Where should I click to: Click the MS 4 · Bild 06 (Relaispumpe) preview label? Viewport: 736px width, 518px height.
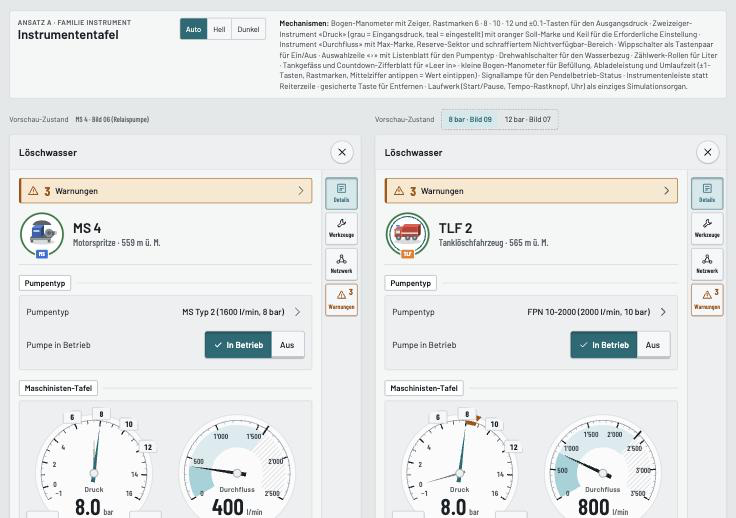coord(112,120)
